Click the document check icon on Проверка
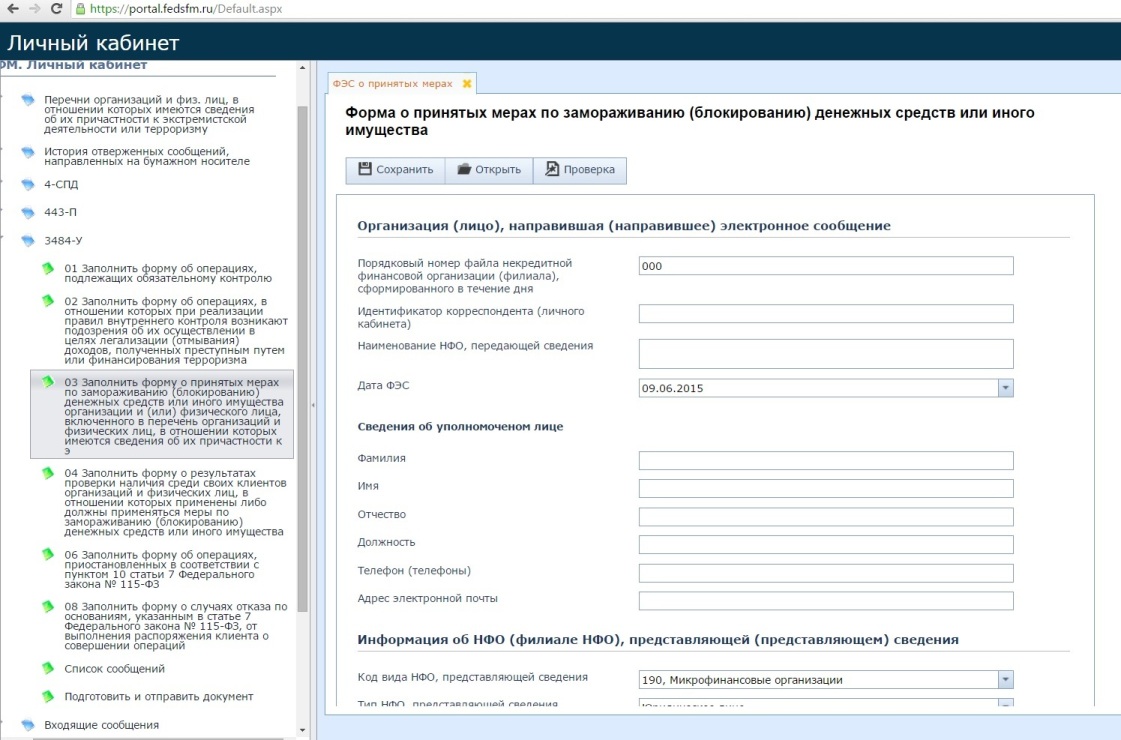This screenshot has height=740, width=1121. click(552, 169)
